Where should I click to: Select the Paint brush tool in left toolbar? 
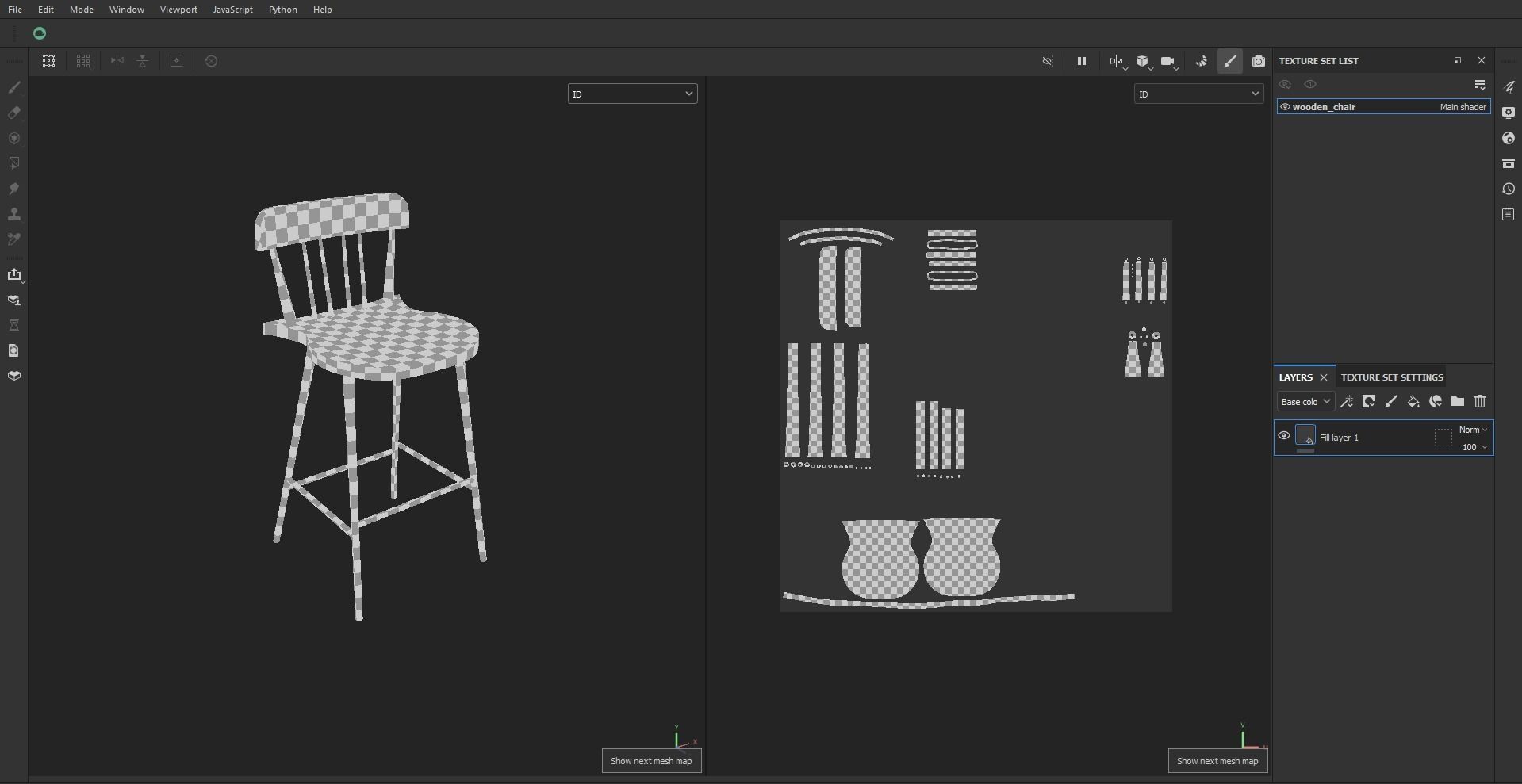click(14, 87)
